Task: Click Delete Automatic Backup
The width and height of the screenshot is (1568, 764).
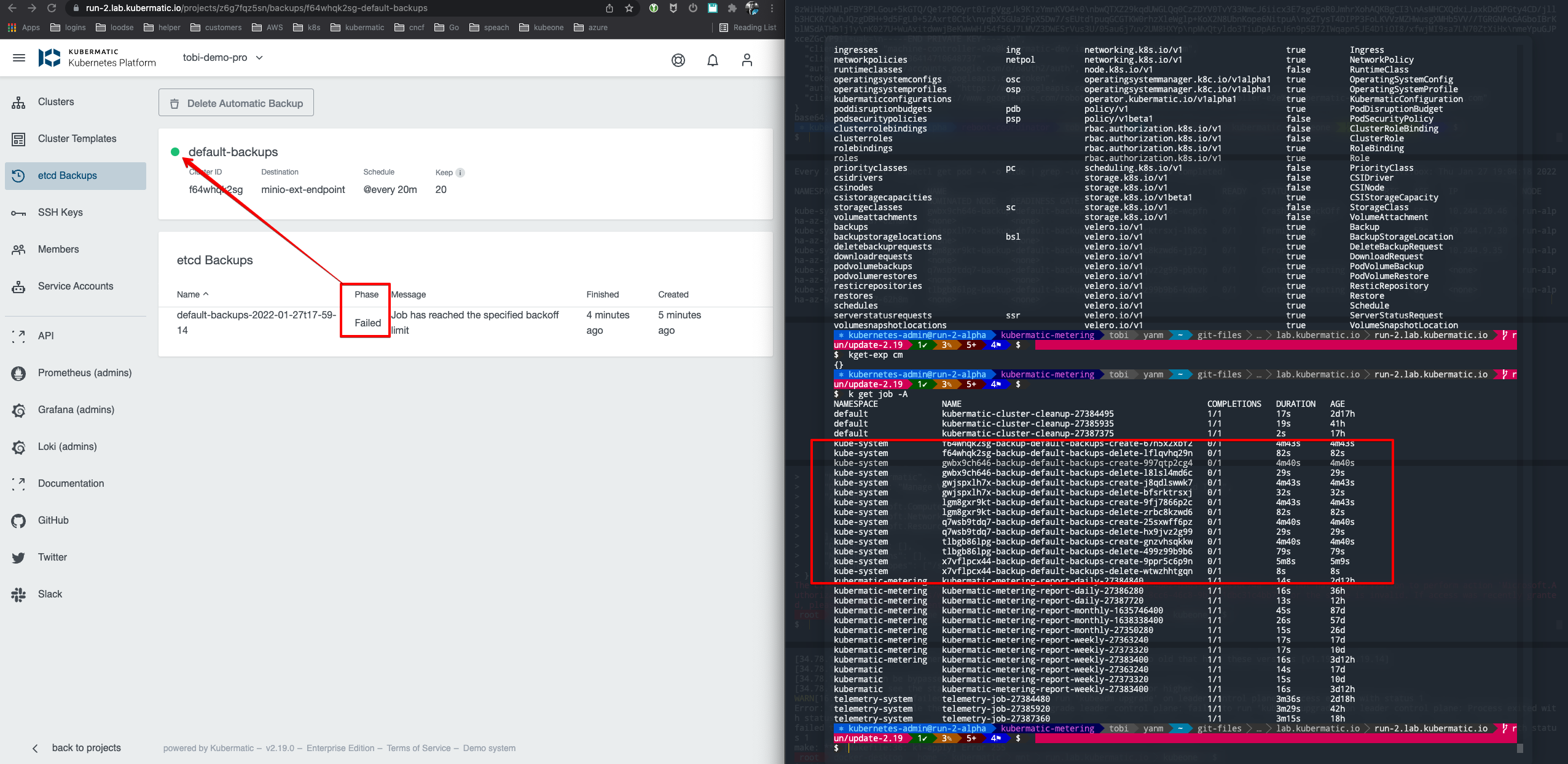Action: click(236, 103)
